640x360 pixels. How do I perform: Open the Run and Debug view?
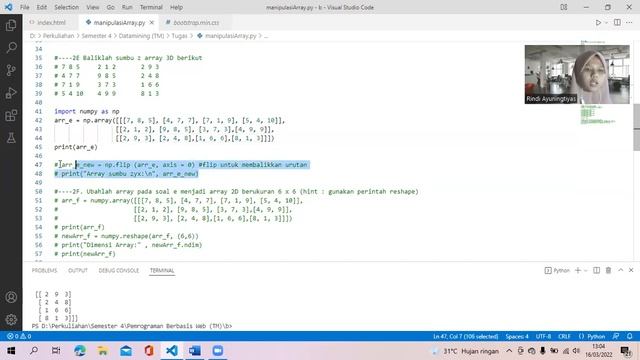click(11, 93)
